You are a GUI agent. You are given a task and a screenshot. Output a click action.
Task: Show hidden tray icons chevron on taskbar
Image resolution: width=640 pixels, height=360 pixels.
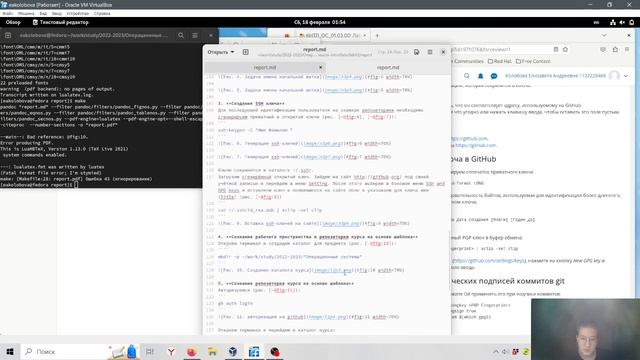[x=496, y=351]
